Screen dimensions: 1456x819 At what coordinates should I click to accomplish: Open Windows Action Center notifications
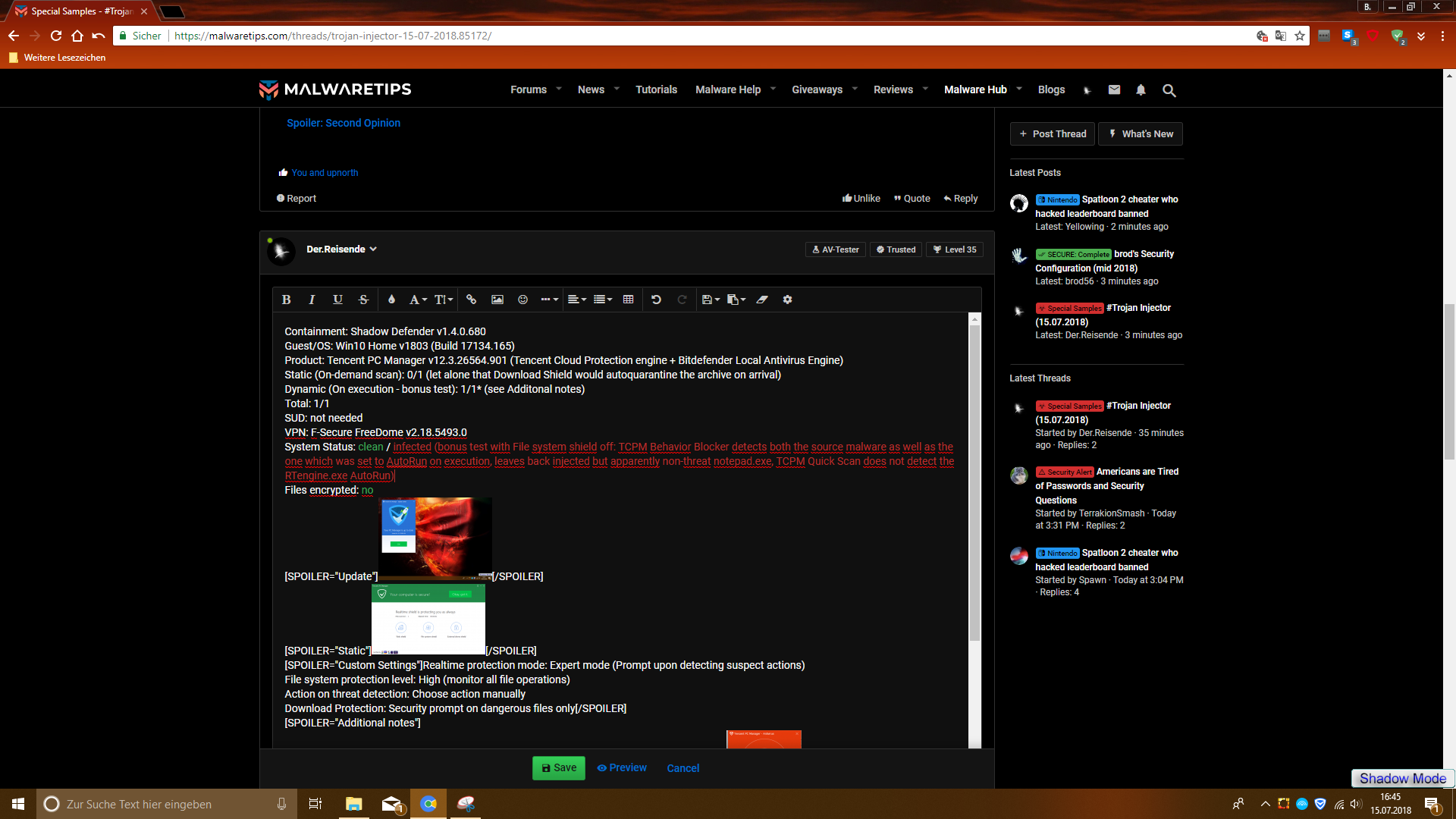point(1432,804)
